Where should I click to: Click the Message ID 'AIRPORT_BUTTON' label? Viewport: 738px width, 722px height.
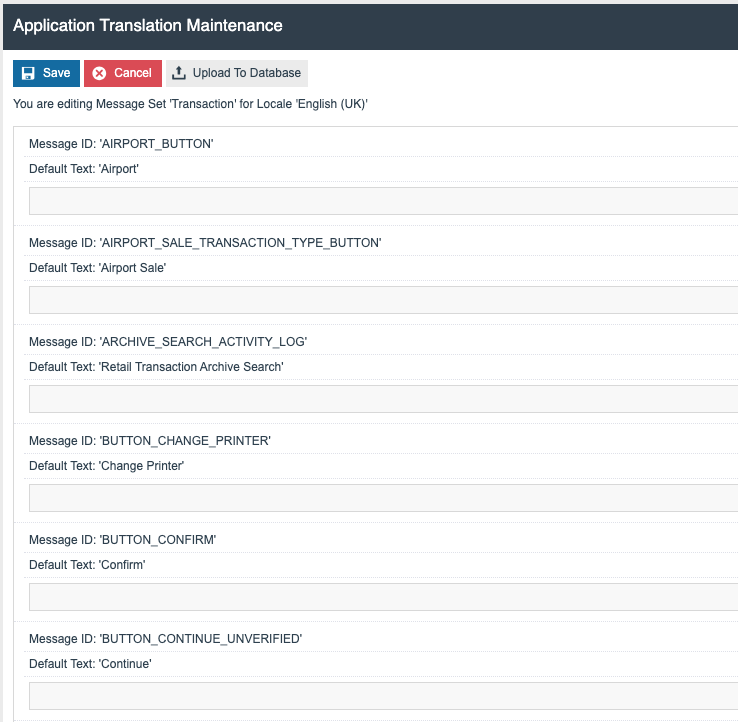pyautogui.click(x=121, y=144)
